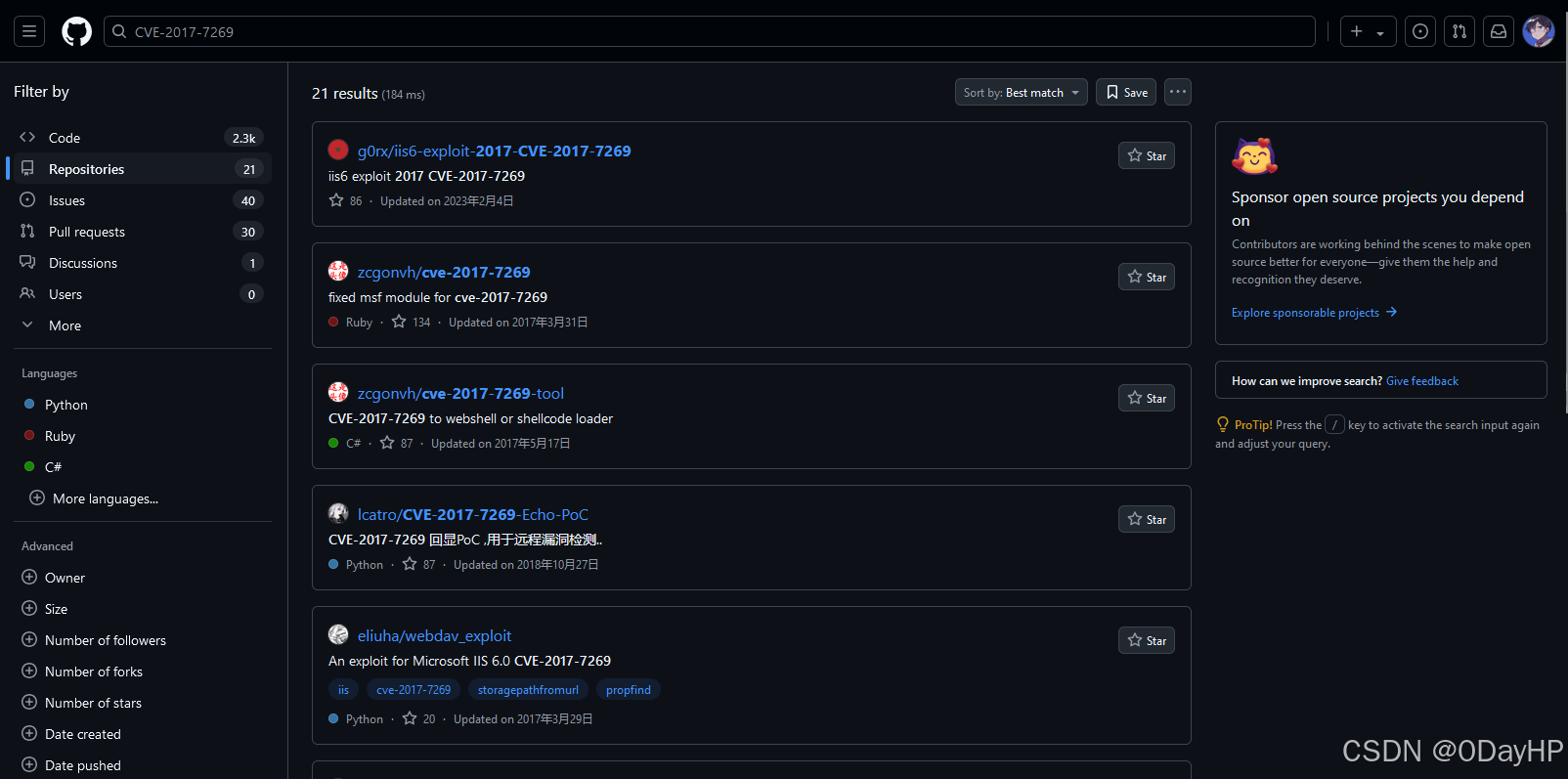Click avatar beside cve-2017-7269-tool
1568x779 pixels.
pos(338,392)
